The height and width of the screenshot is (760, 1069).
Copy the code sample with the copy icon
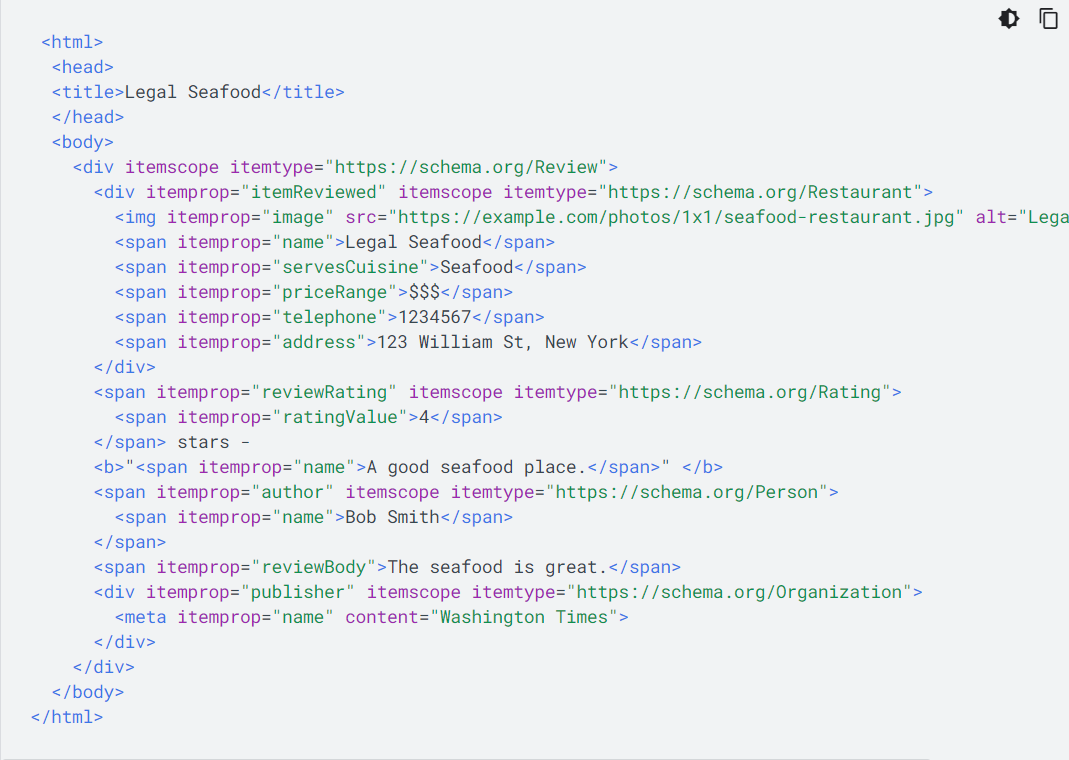point(1048,19)
